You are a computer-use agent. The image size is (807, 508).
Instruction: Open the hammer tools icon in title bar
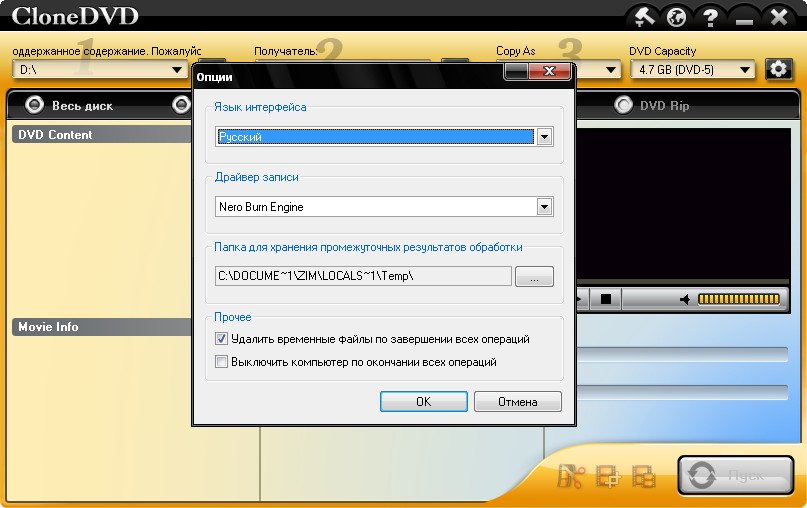[x=644, y=17]
